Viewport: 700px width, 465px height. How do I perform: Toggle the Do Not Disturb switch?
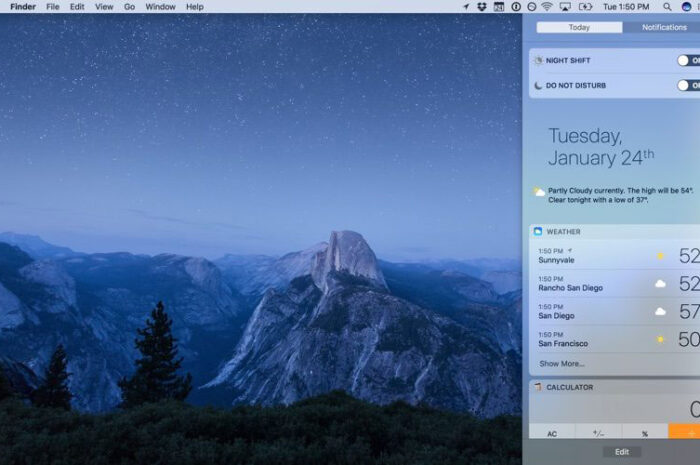pos(688,85)
